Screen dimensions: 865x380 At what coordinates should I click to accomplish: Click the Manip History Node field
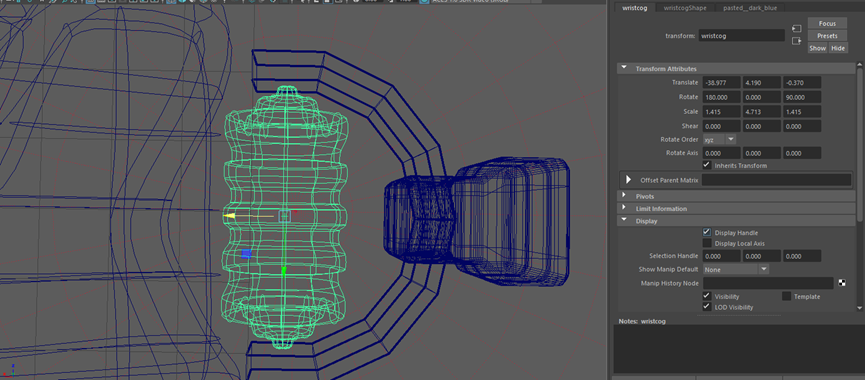[768, 283]
